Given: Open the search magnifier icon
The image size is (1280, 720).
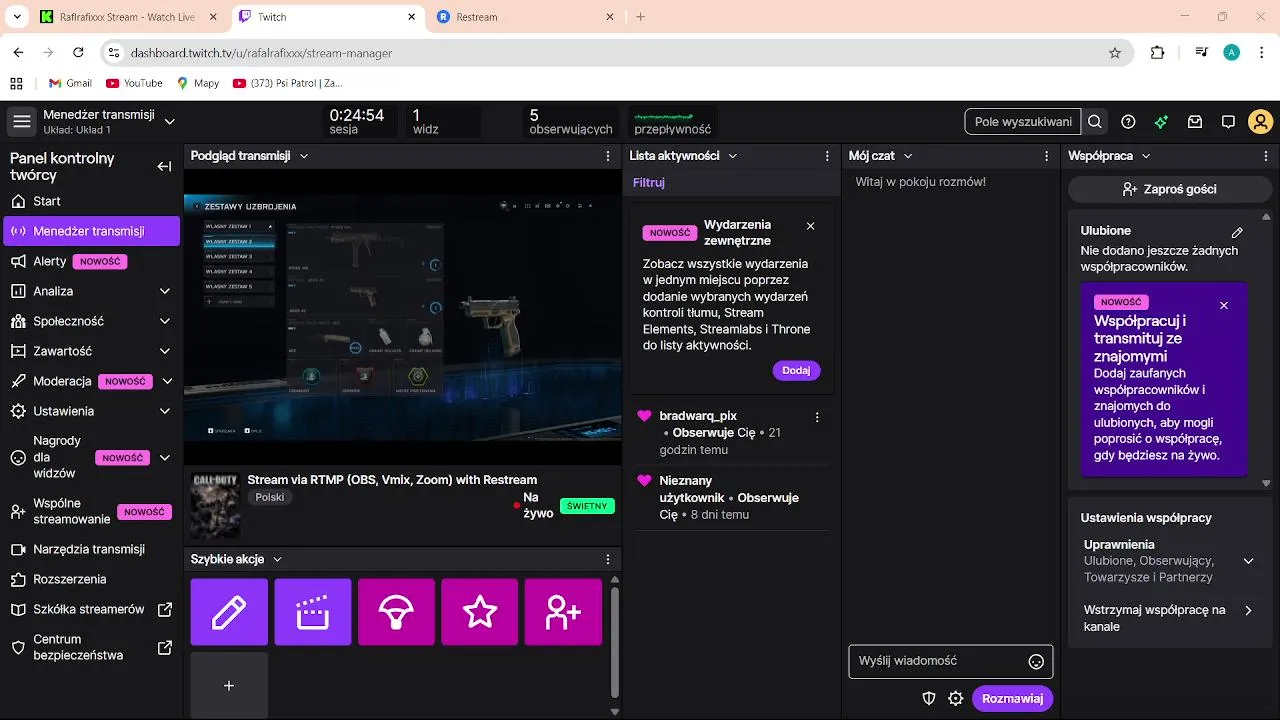Looking at the screenshot, I should pos(1095,122).
